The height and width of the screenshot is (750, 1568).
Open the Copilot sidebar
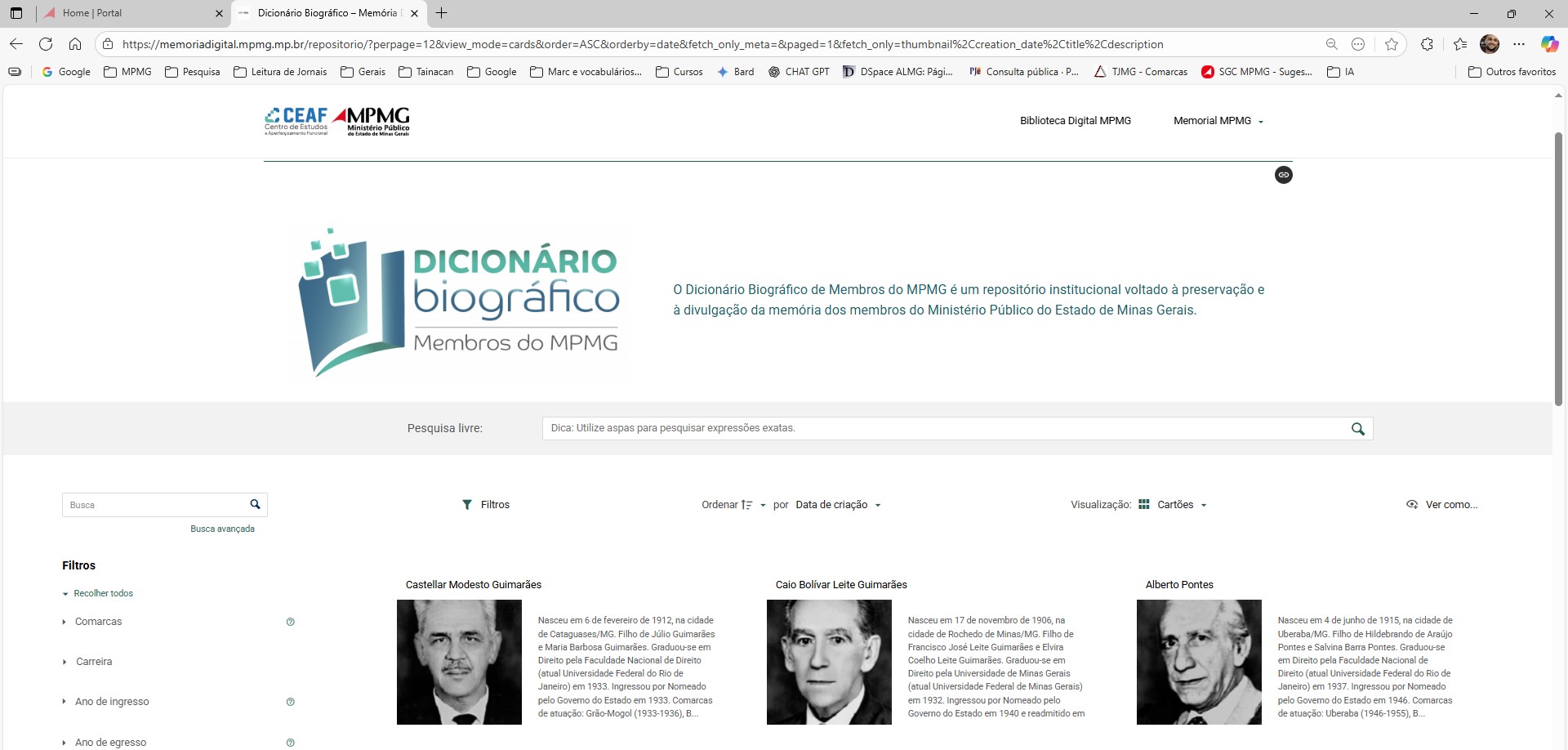click(x=1549, y=44)
